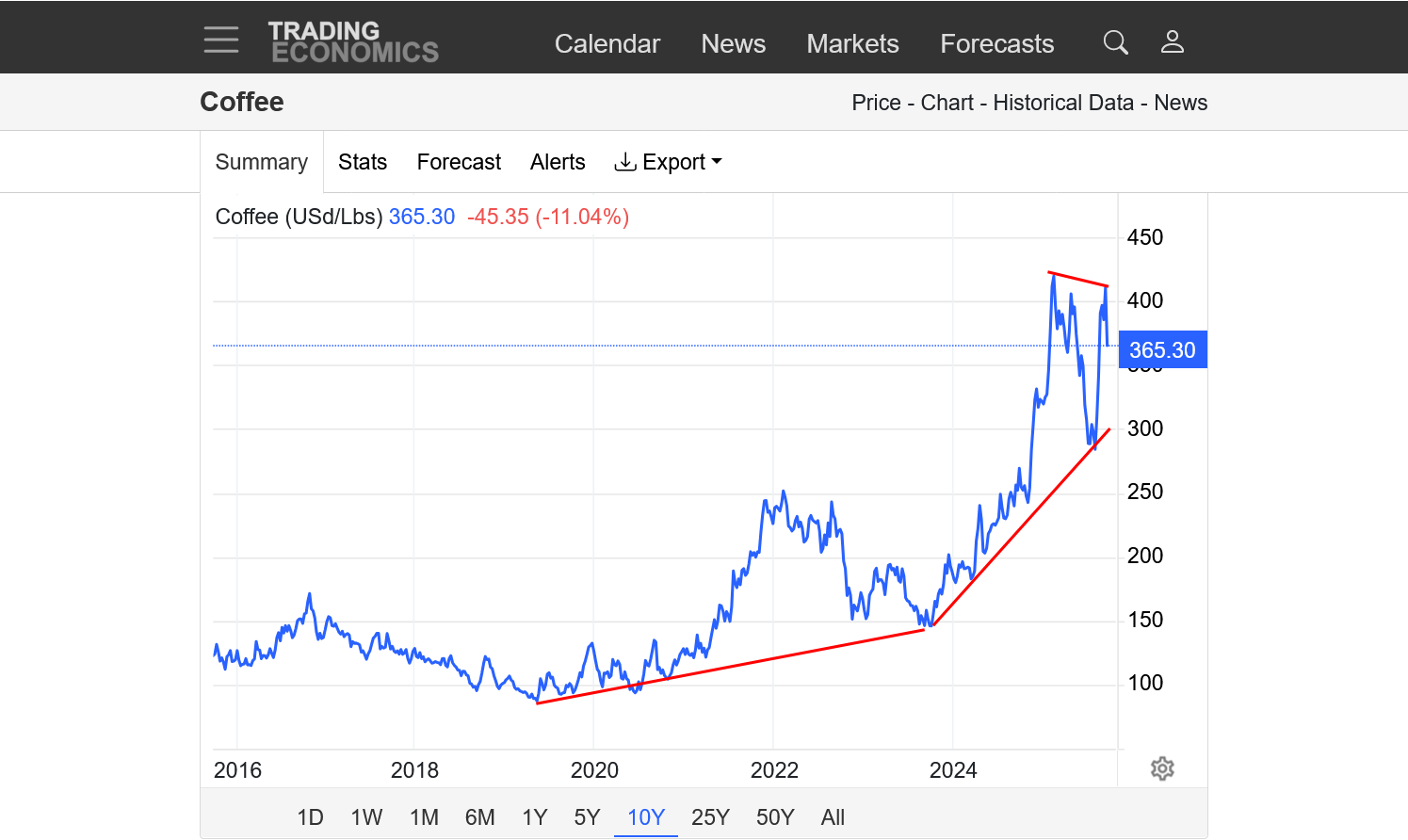Open the hamburger navigation menu
Screen dimensions: 1408x840
tap(221, 40)
